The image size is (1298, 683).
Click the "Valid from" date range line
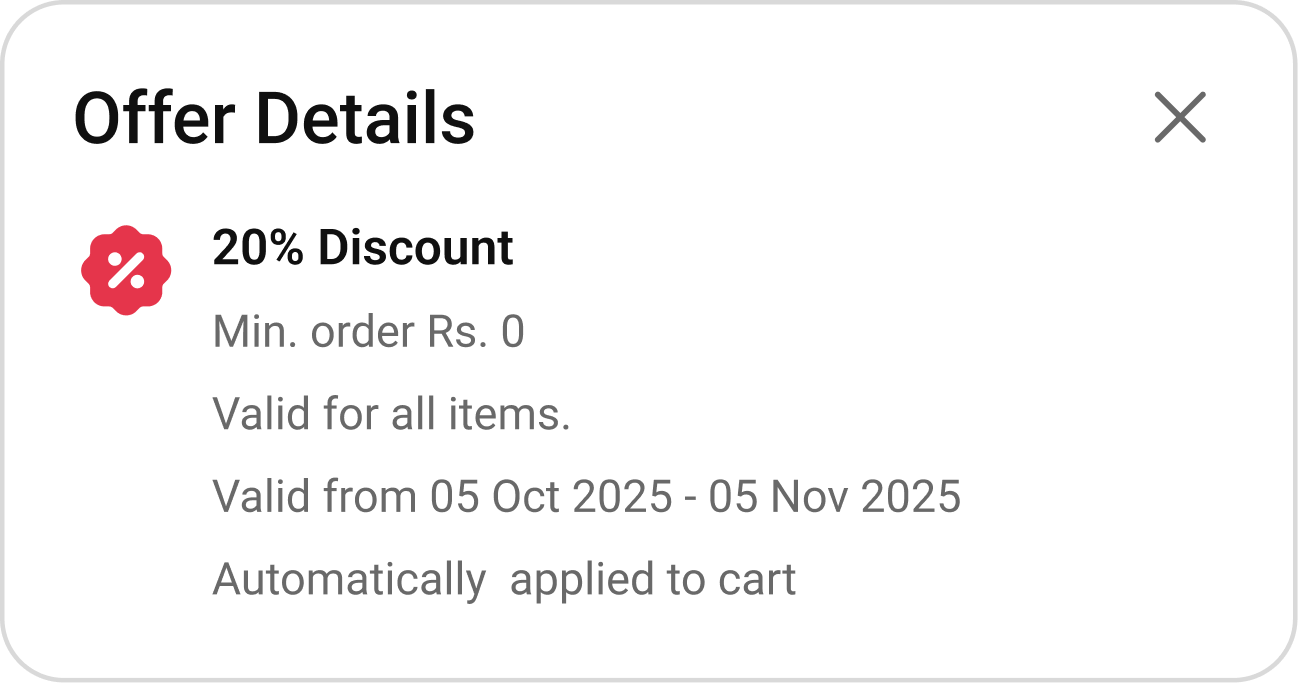pyautogui.click(x=586, y=497)
